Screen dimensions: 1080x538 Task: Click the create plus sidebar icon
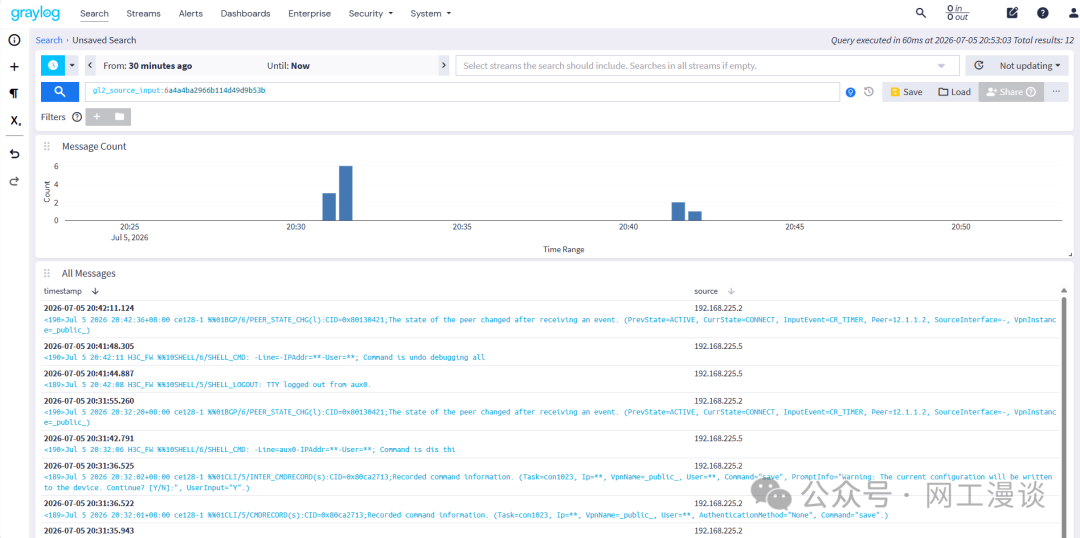click(14, 67)
